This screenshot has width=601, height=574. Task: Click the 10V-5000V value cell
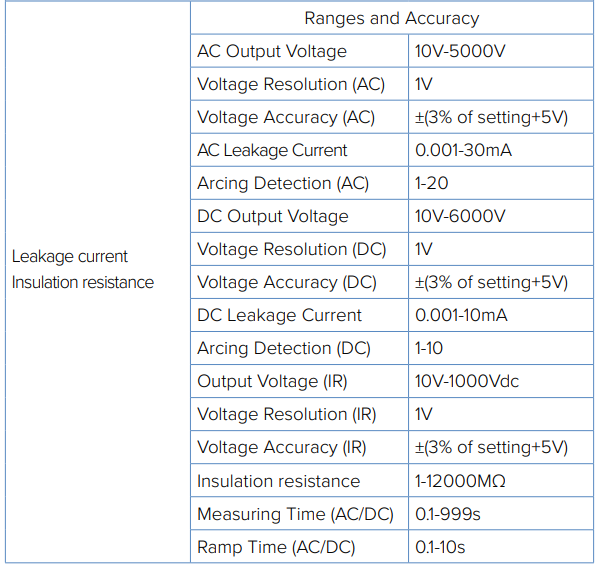[x=460, y=51]
